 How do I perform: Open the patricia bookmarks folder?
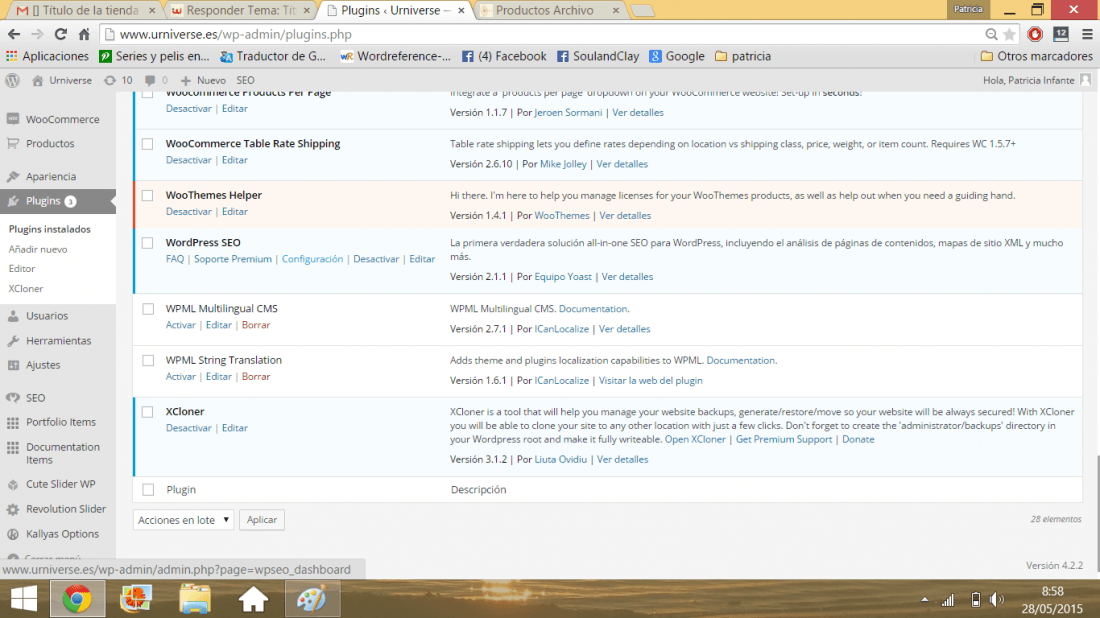click(x=743, y=56)
